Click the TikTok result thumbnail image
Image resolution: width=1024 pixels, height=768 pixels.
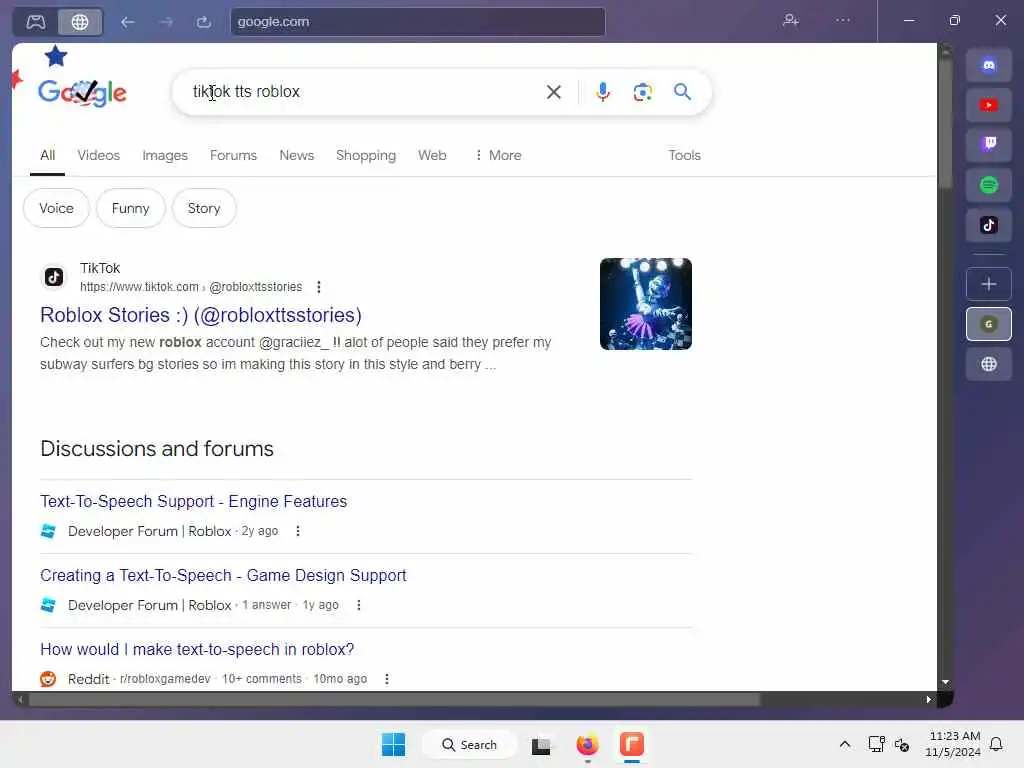[645, 304]
